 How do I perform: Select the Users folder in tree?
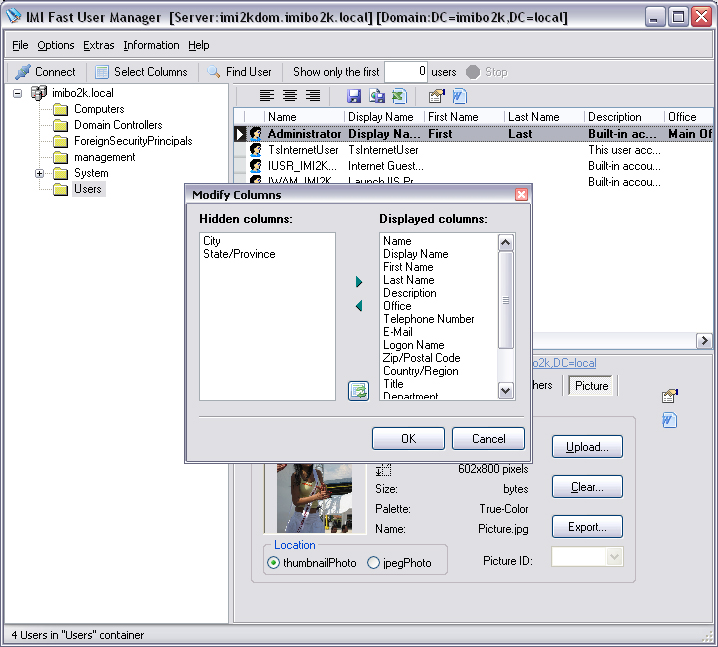coord(88,189)
